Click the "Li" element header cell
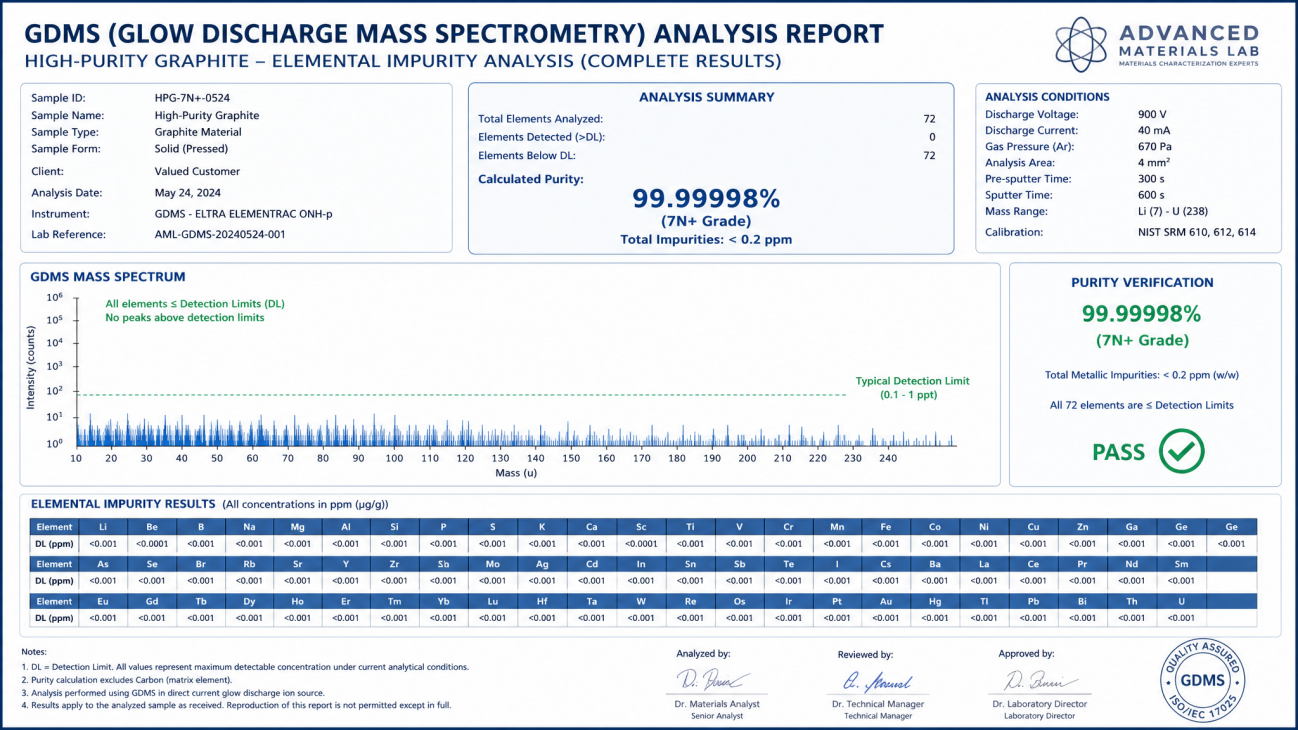 [x=103, y=527]
